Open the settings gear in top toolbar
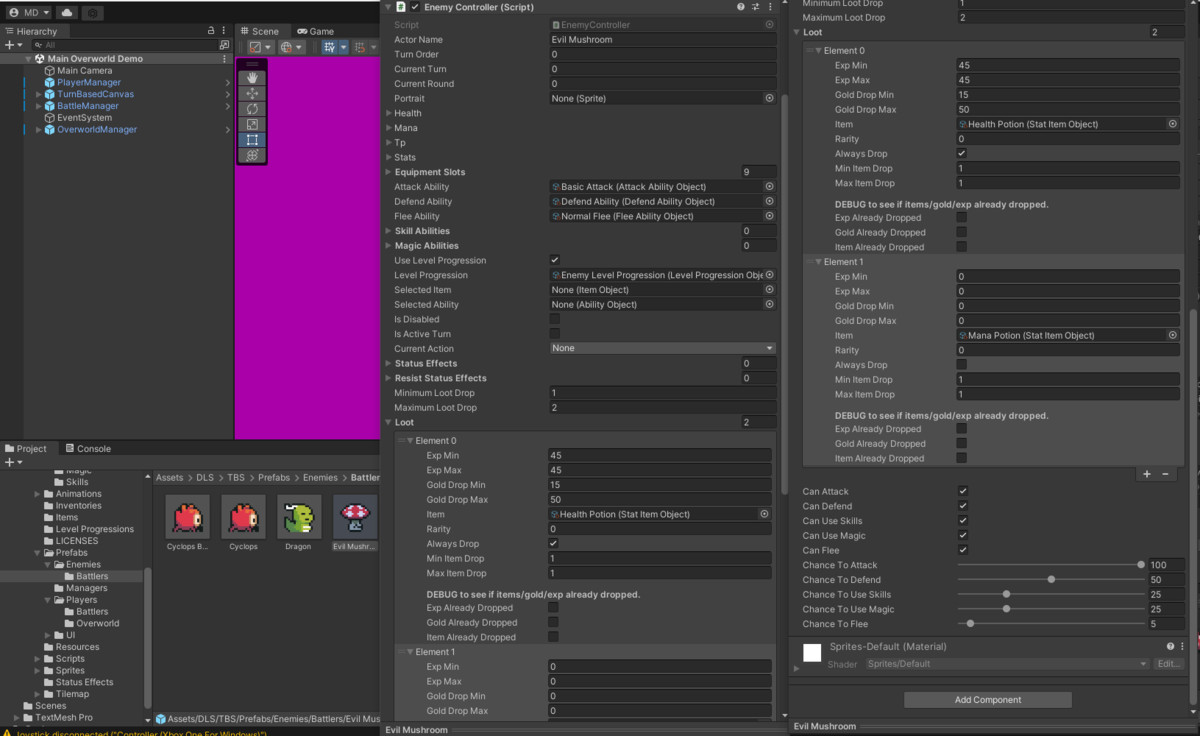 pyautogui.click(x=92, y=13)
